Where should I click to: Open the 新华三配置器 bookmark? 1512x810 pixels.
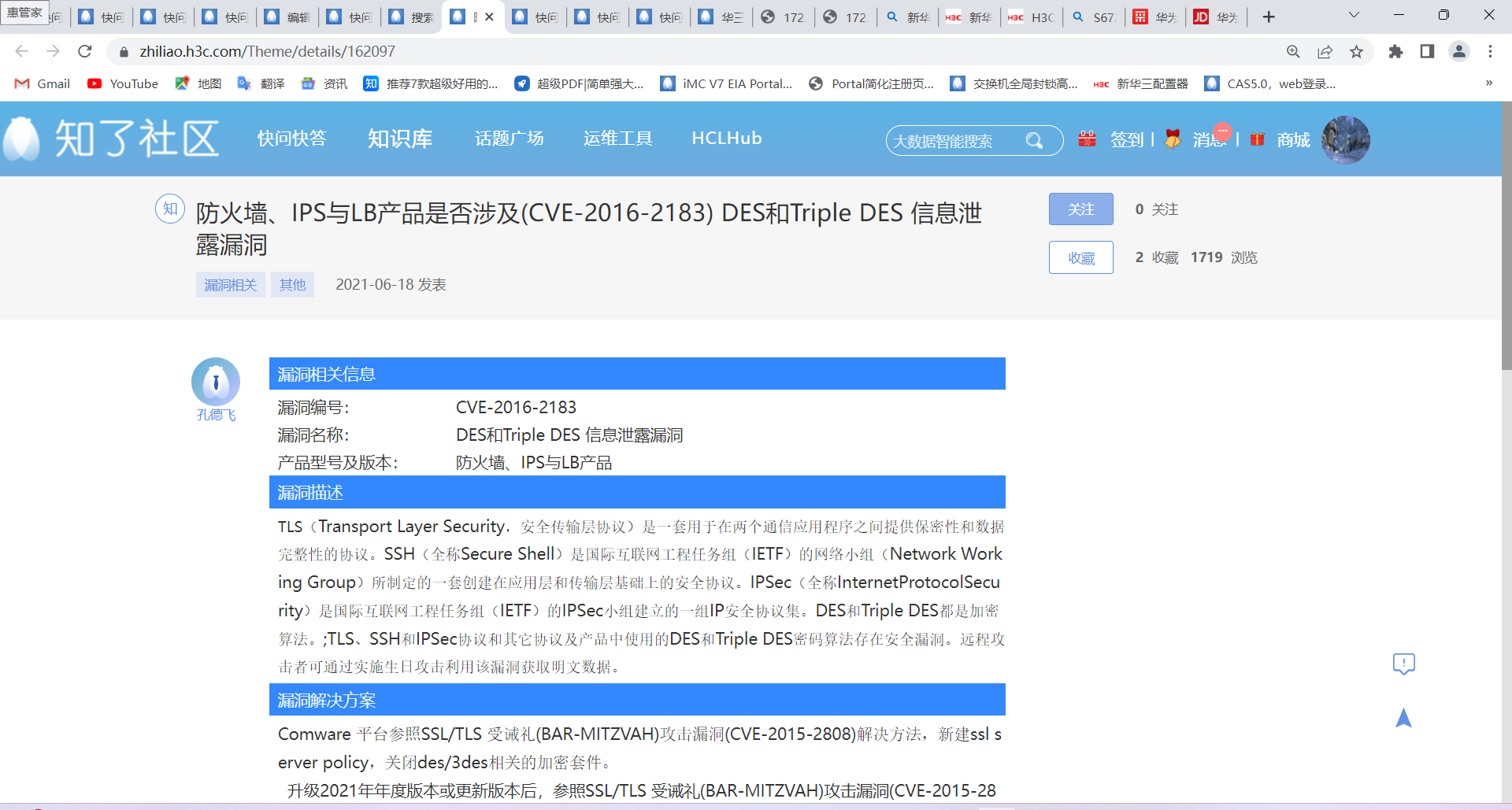coord(1140,83)
